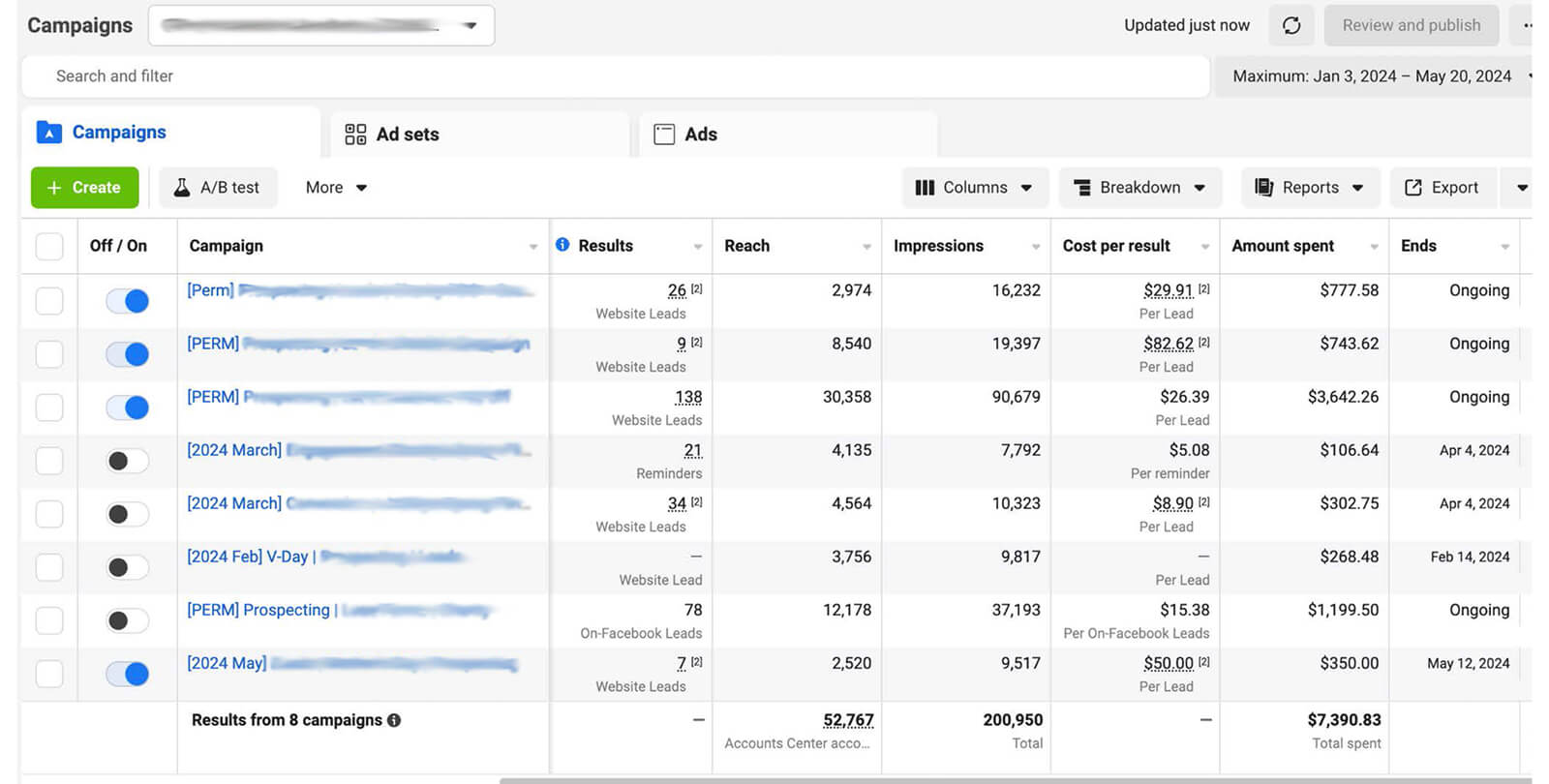Open the Export option
The image size is (1549, 784).
point(1442,188)
